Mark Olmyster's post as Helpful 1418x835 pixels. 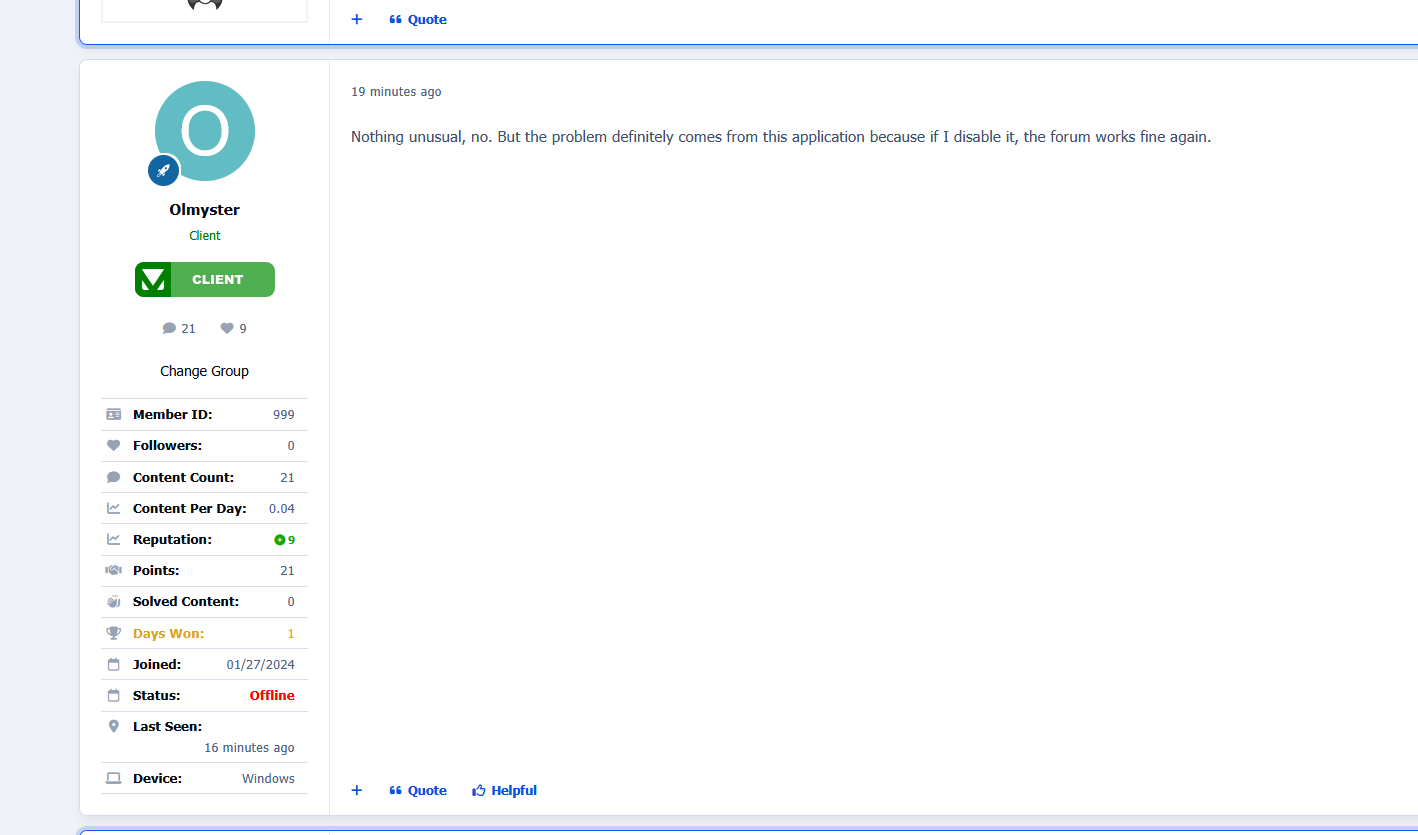point(505,790)
